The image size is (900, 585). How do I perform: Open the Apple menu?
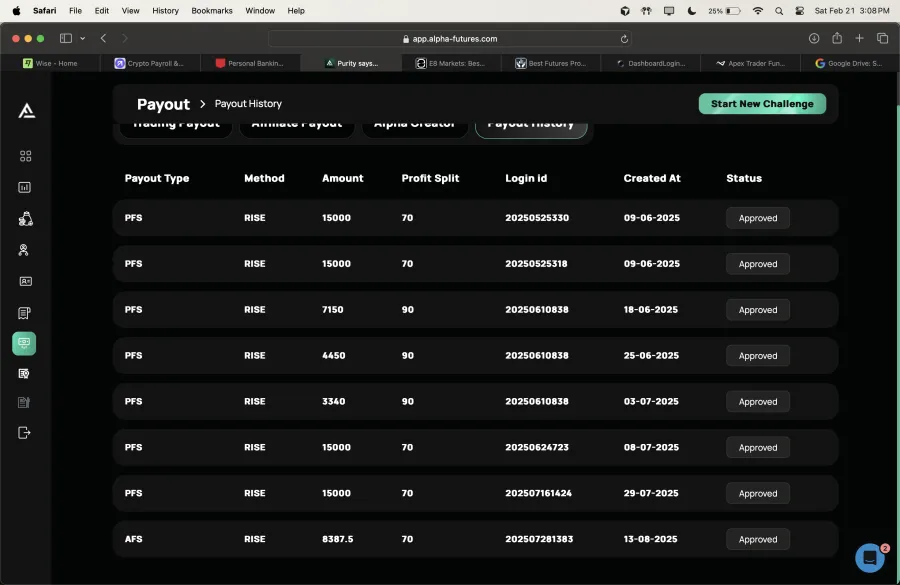[17, 10]
